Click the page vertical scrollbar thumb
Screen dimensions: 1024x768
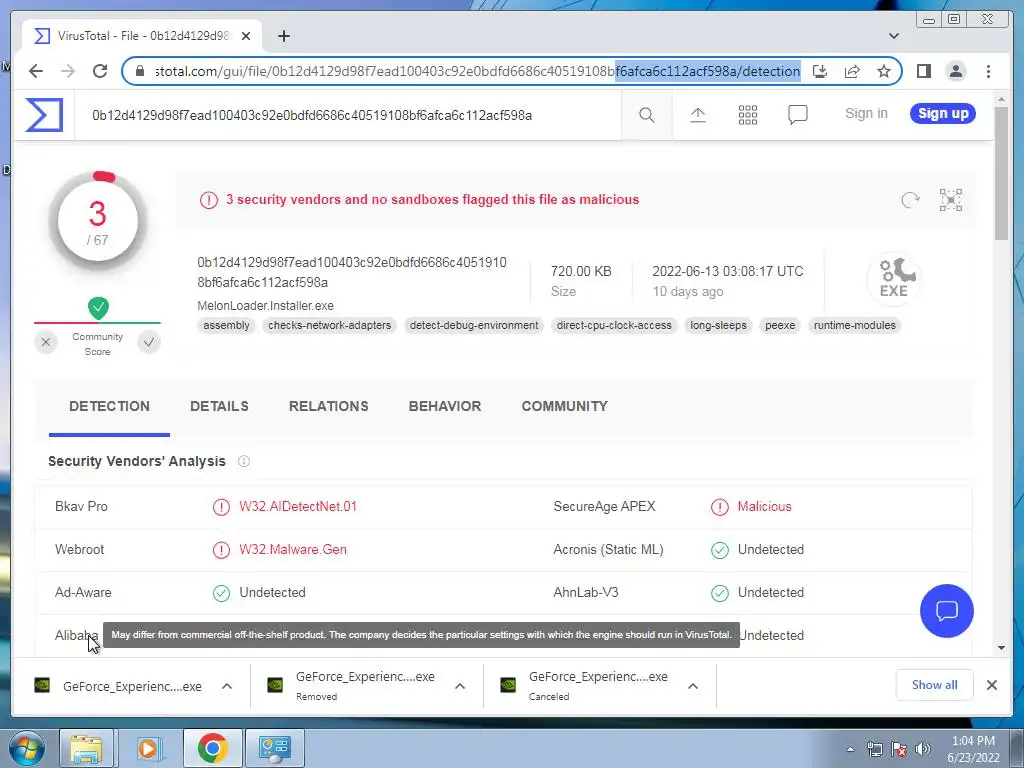[x=1001, y=173]
